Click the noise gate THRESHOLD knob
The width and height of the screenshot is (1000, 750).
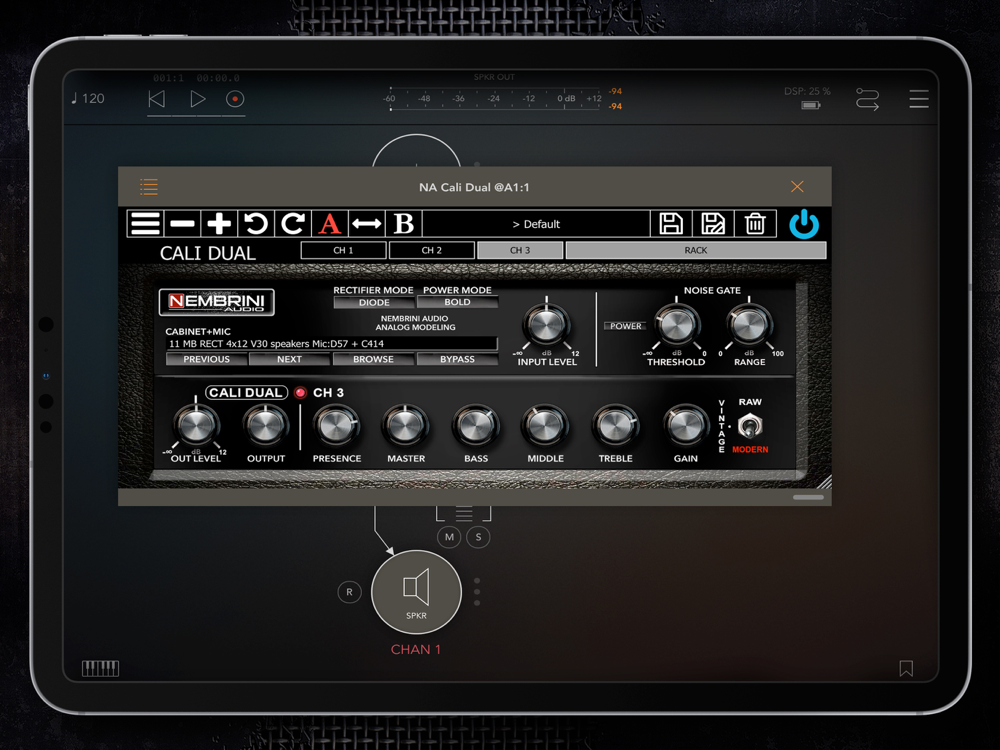pos(676,325)
